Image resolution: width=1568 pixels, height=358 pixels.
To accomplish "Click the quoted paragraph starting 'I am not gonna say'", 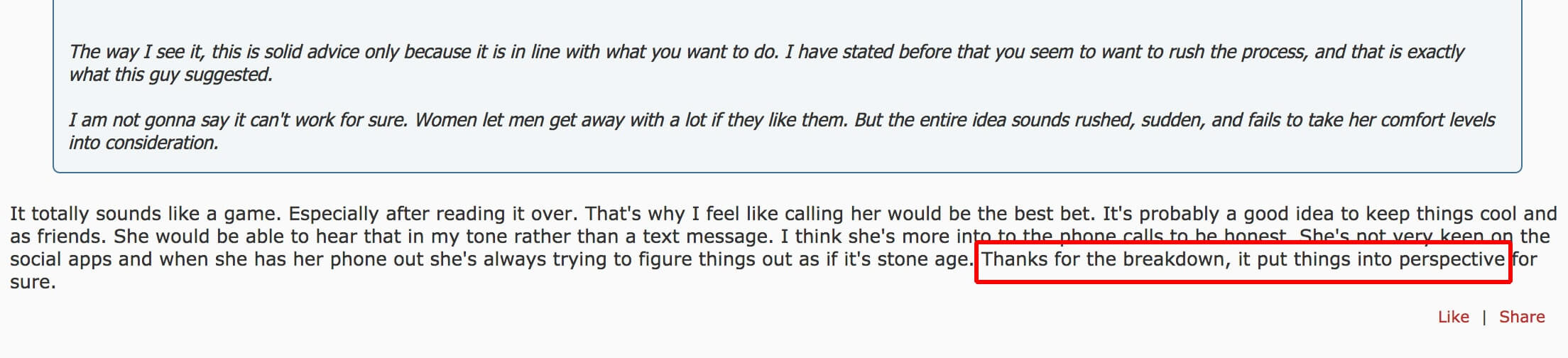I will [782, 131].
